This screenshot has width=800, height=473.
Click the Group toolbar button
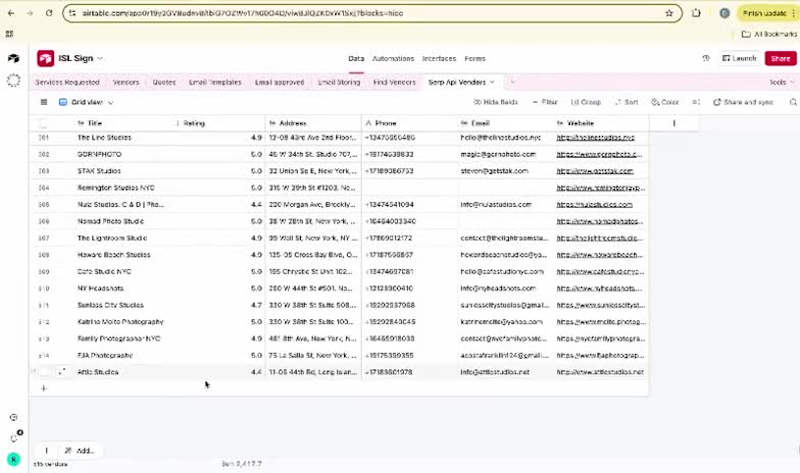point(585,102)
